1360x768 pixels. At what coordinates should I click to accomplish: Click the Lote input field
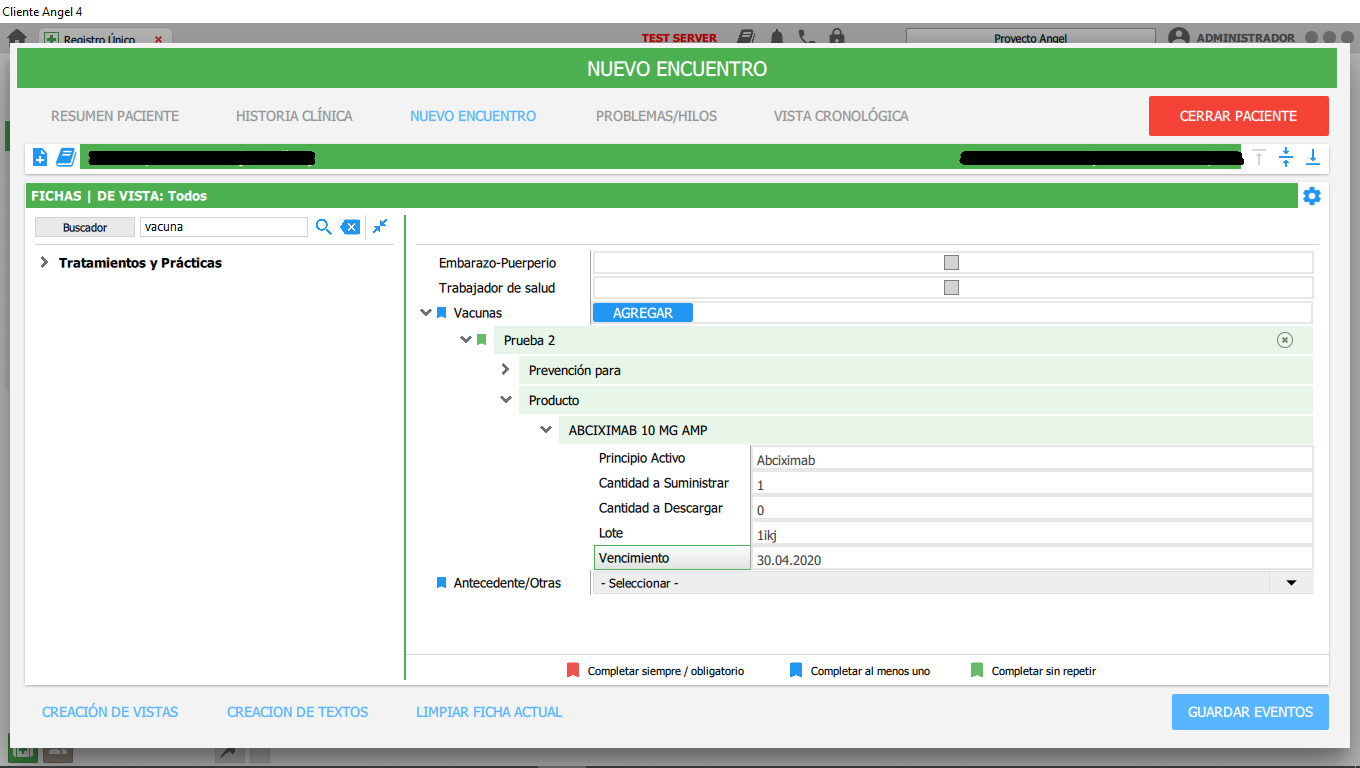pos(1030,534)
